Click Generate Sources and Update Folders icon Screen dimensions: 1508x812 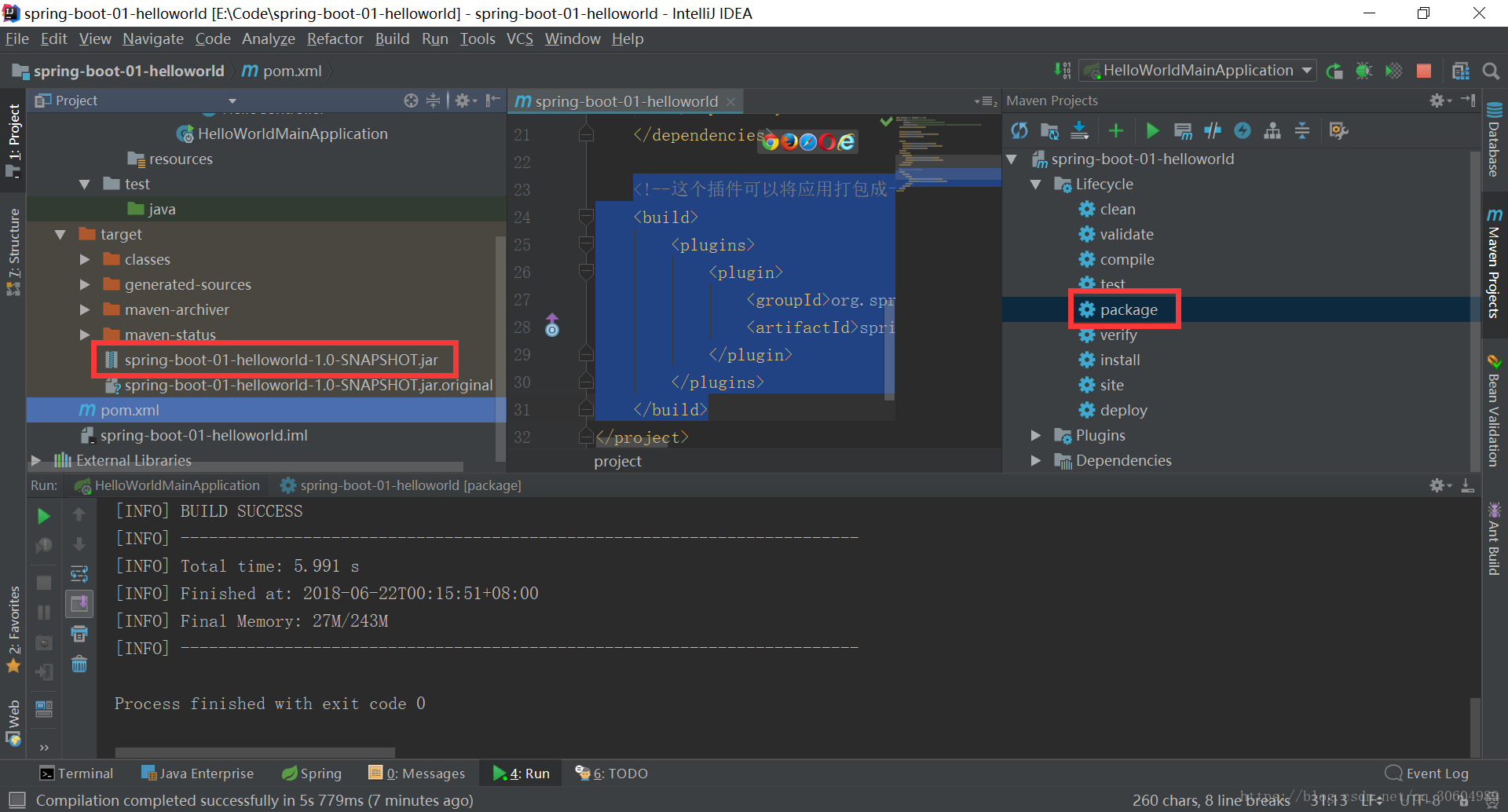(1049, 130)
